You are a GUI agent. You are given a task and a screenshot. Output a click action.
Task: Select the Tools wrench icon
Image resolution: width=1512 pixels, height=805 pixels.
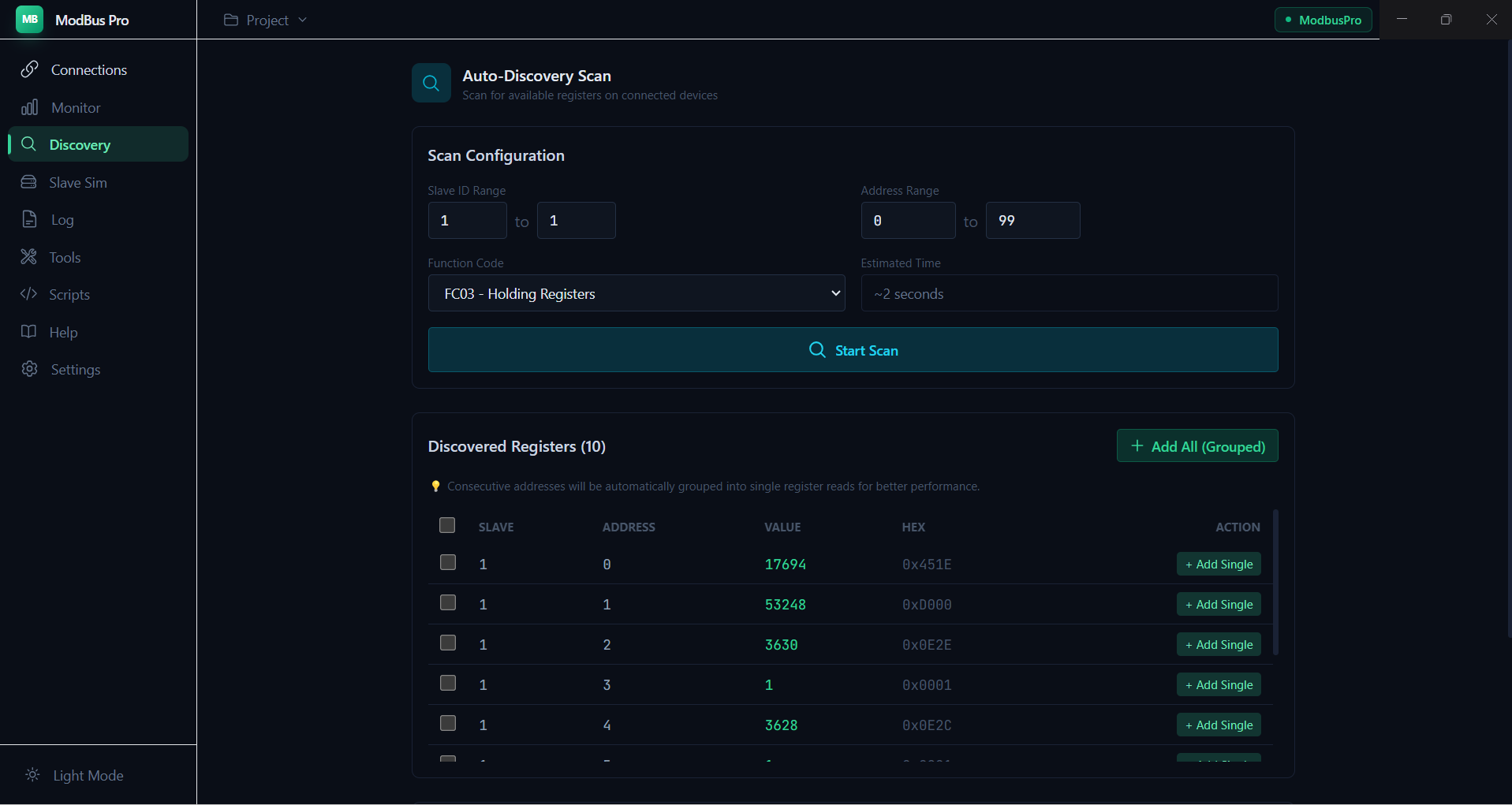click(28, 257)
